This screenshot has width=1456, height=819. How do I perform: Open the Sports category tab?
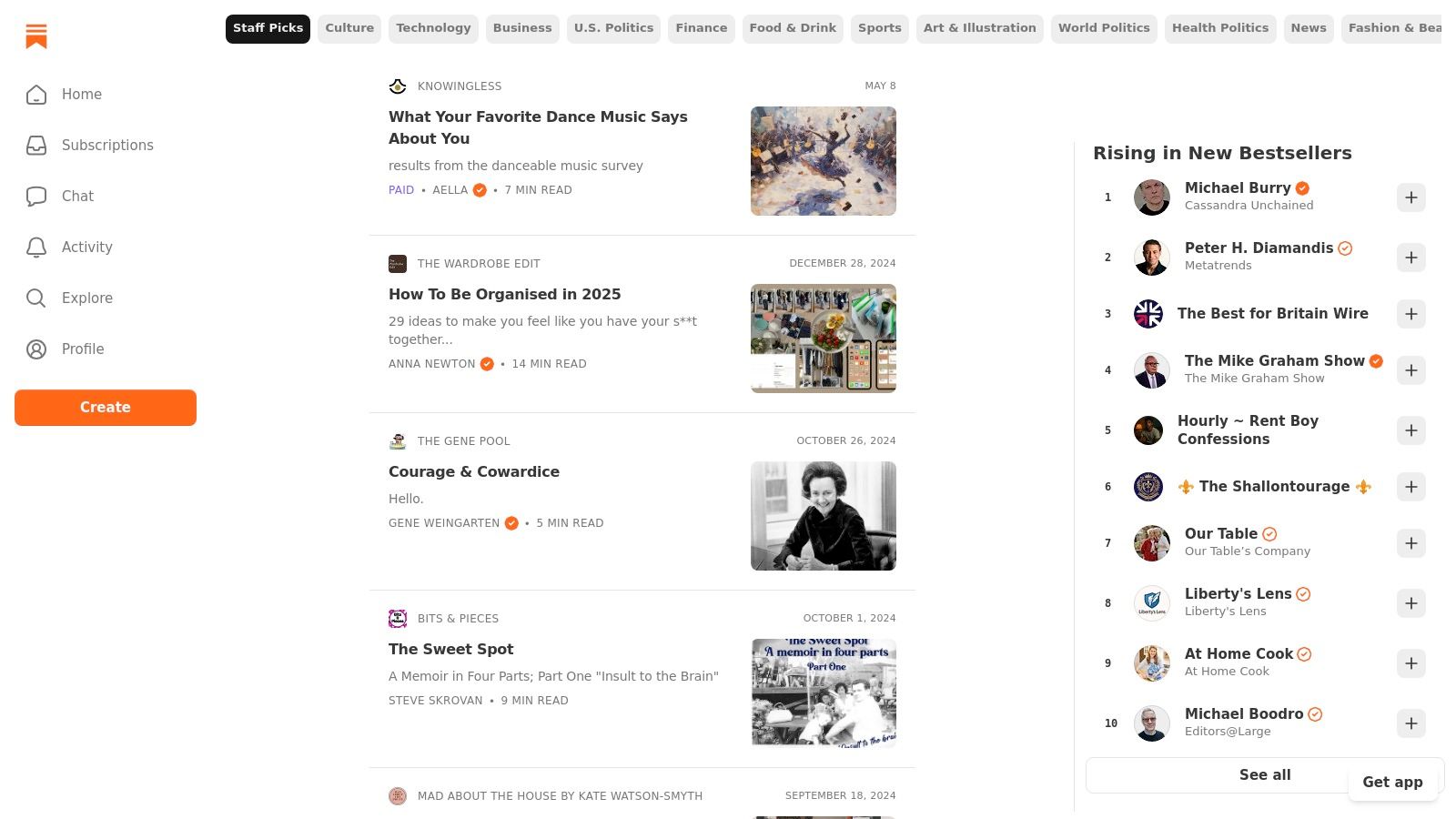pyautogui.click(x=879, y=28)
